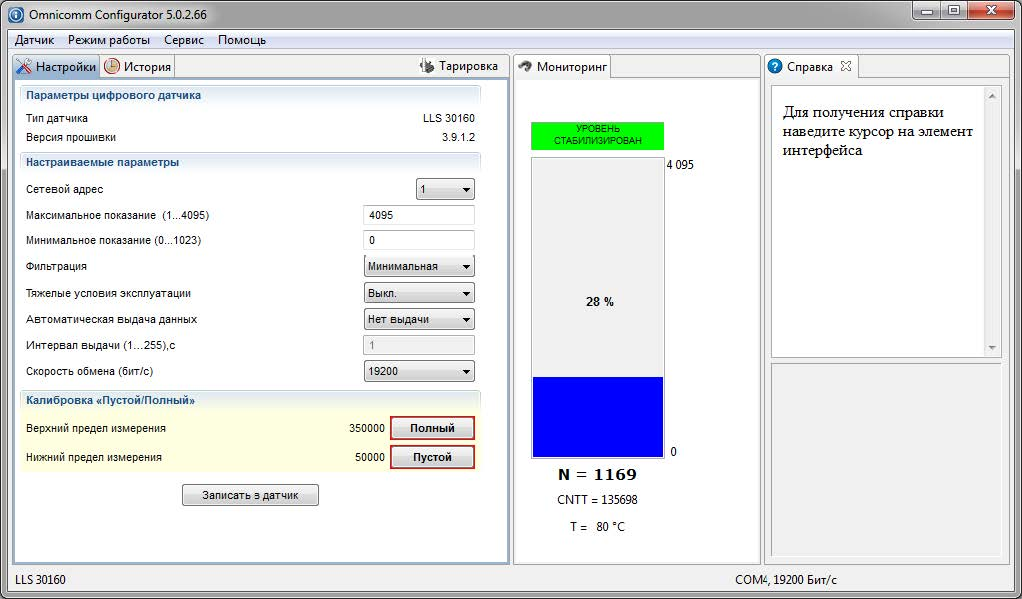
Task: Close the Справка help tab
Action: (x=845, y=66)
